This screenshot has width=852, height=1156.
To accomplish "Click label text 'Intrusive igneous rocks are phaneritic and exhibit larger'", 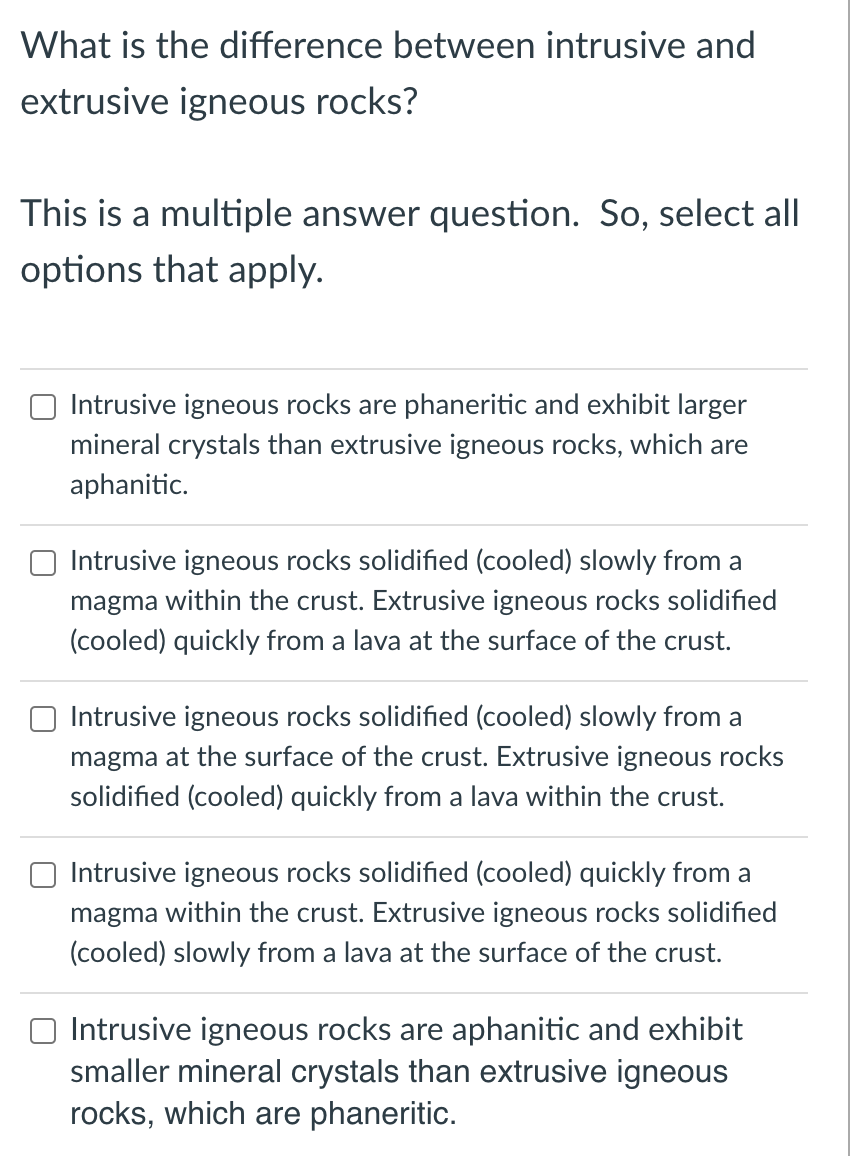I will pos(408,405).
